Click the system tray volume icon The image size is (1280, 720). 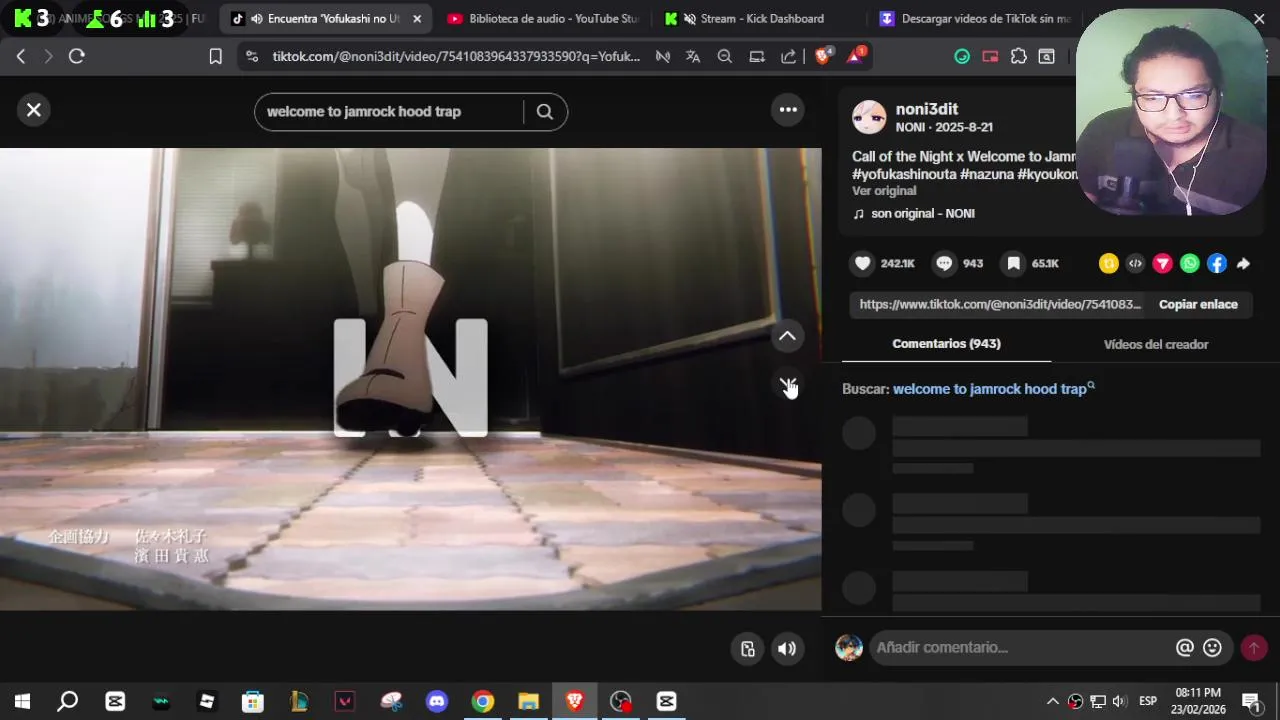pyautogui.click(x=1119, y=702)
